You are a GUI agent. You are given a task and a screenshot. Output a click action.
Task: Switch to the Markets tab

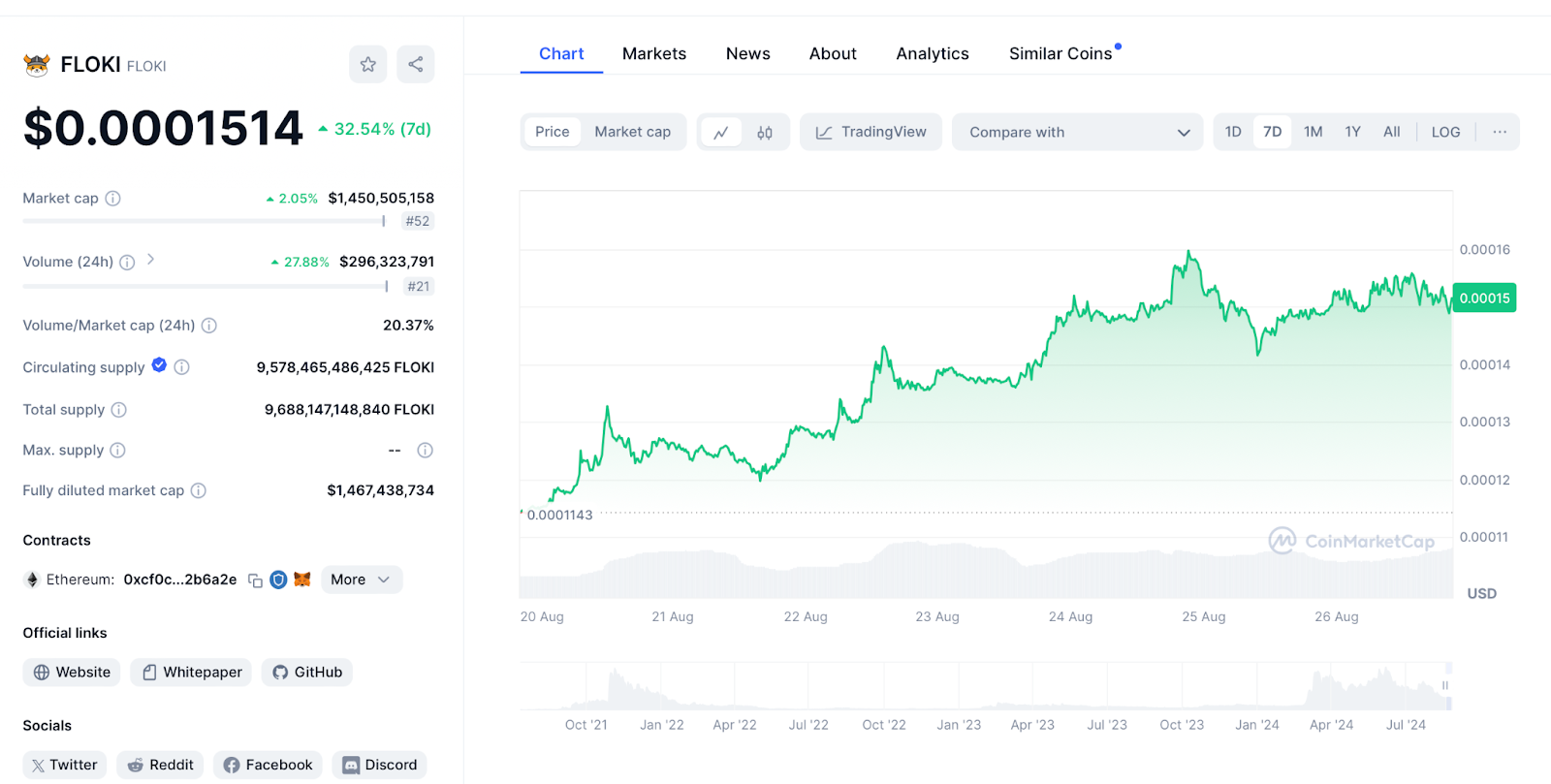click(654, 54)
